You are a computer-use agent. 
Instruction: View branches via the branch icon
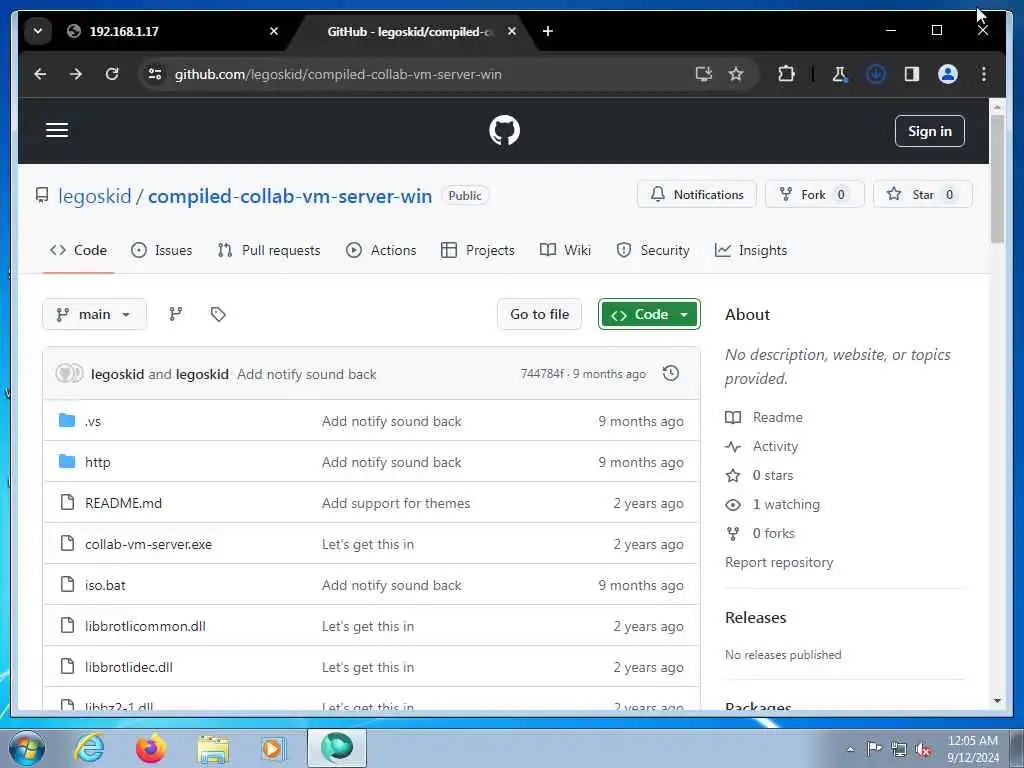coord(176,315)
